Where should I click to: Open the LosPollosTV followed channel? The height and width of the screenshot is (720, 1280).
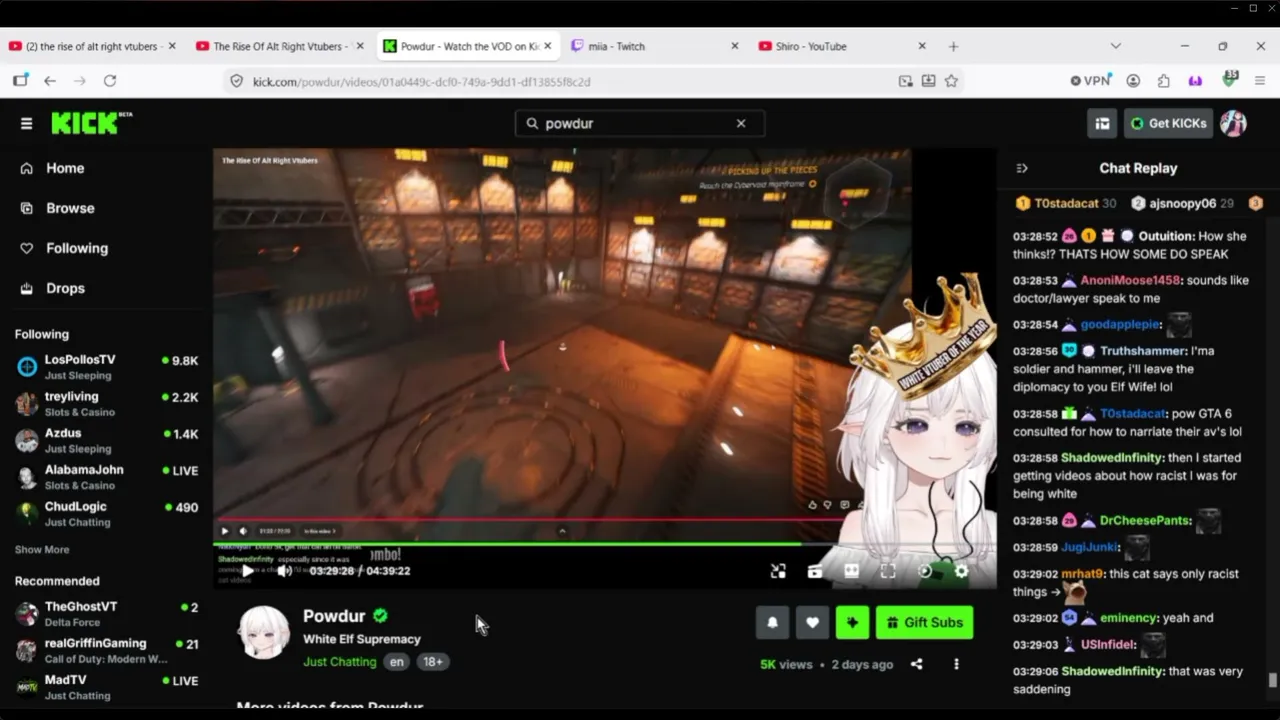[106, 367]
